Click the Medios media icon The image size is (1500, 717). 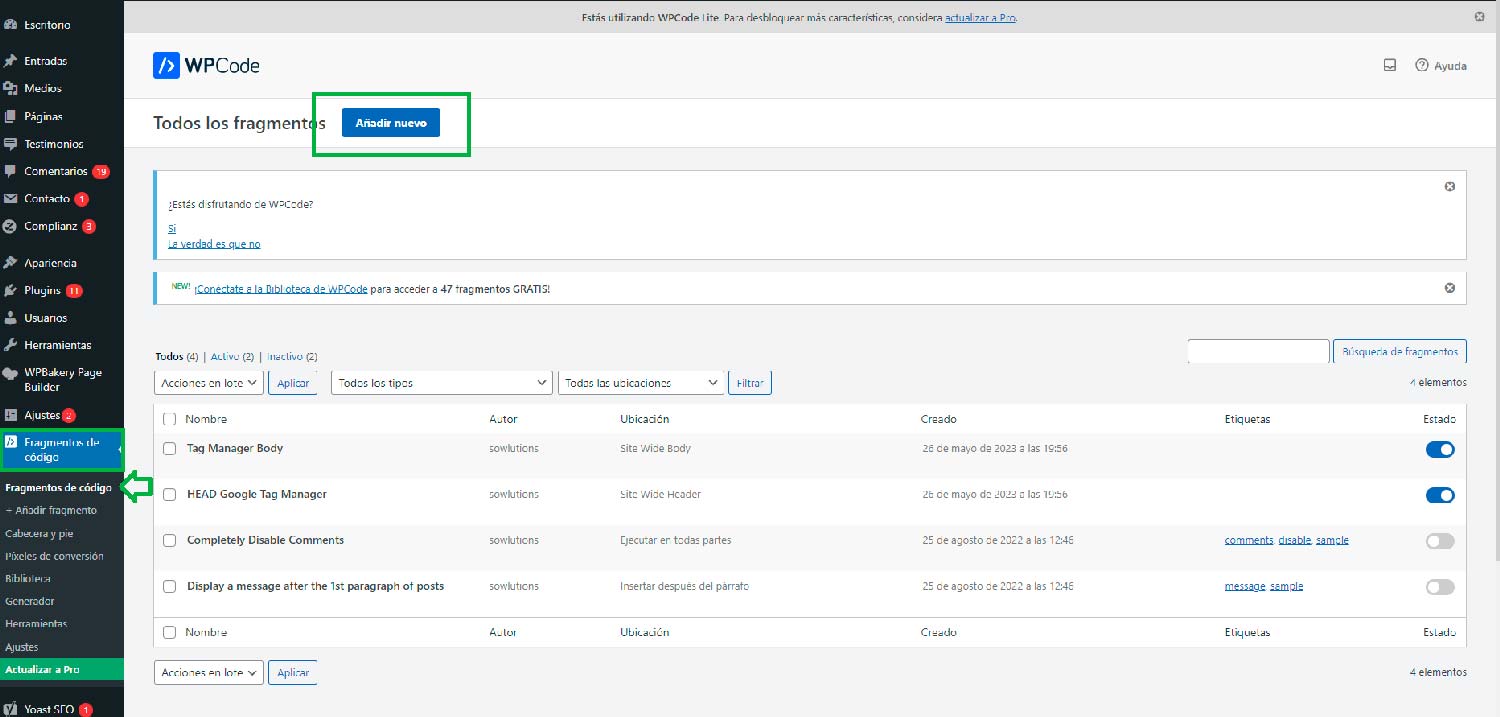click(10, 88)
